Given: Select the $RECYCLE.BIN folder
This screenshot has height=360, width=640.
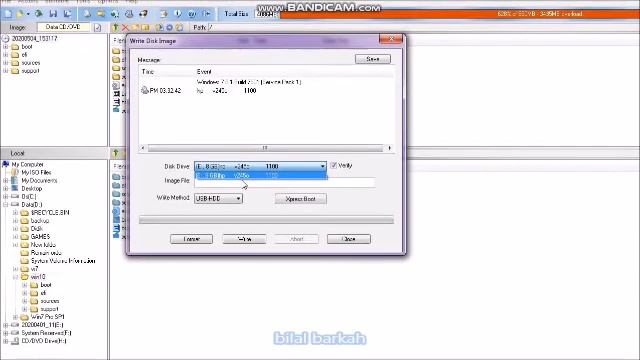Looking at the screenshot, I should click(x=50, y=213).
